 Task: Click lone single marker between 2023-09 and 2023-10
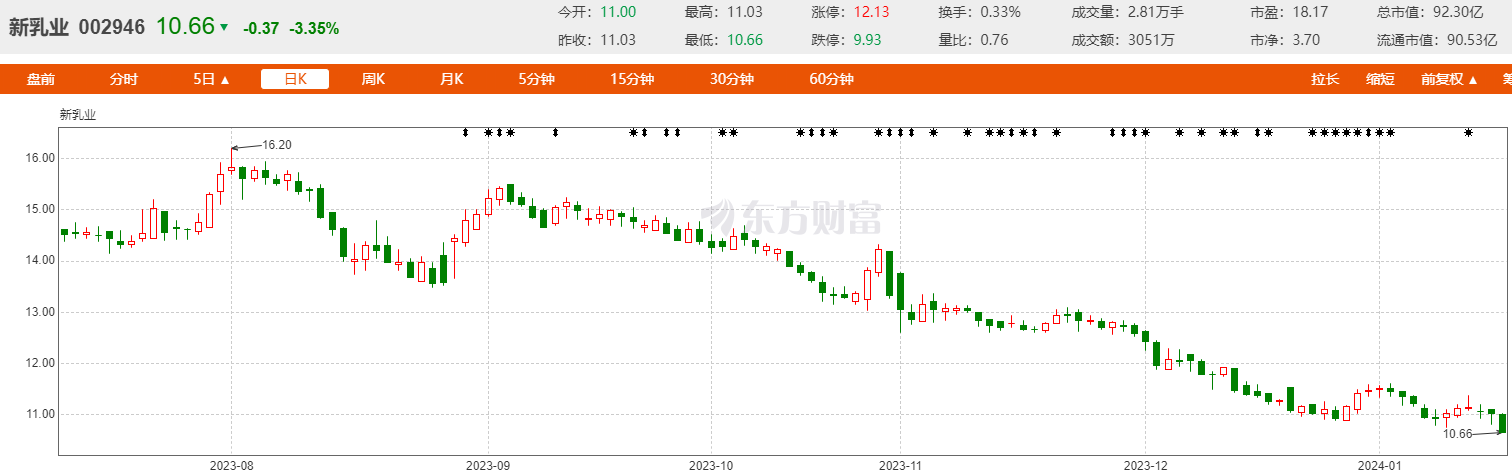pyautogui.click(x=555, y=133)
